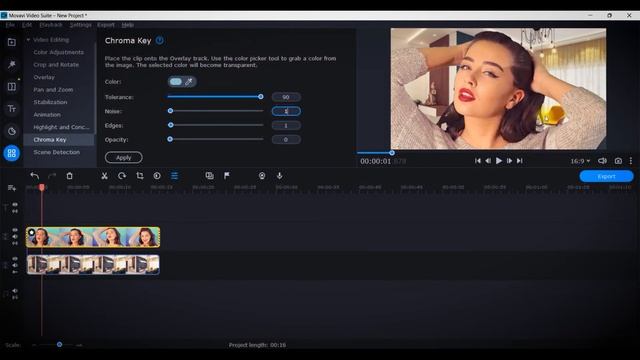Click the Record Video webcam icon
The image size is (640, 360).
[262, 176]
